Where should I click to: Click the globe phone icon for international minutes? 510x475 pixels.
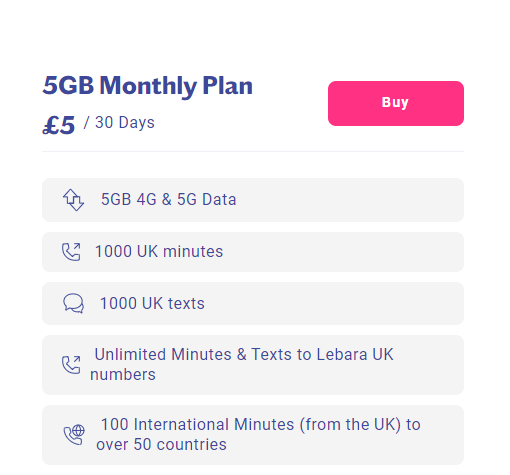click(74, 435)
